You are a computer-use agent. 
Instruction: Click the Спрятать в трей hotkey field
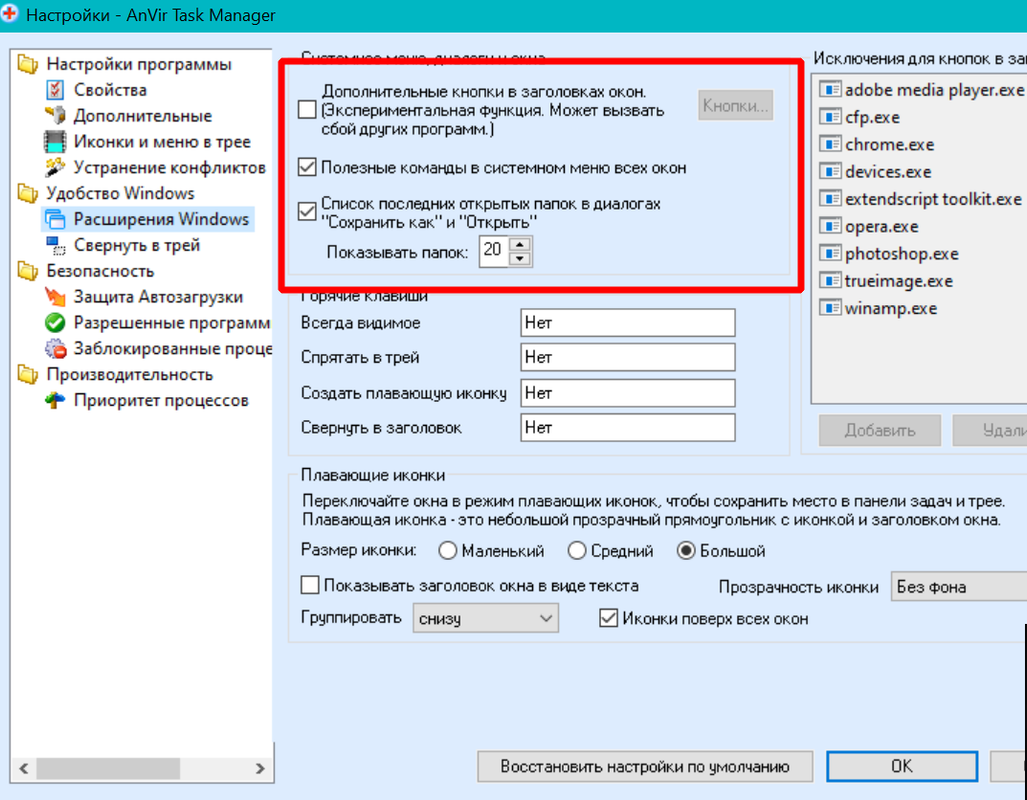[627, 358]
